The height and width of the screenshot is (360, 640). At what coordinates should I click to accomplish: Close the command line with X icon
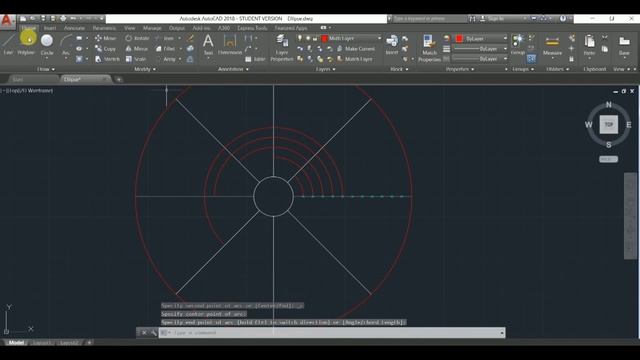pyautogui.click(x=144, y=333)
